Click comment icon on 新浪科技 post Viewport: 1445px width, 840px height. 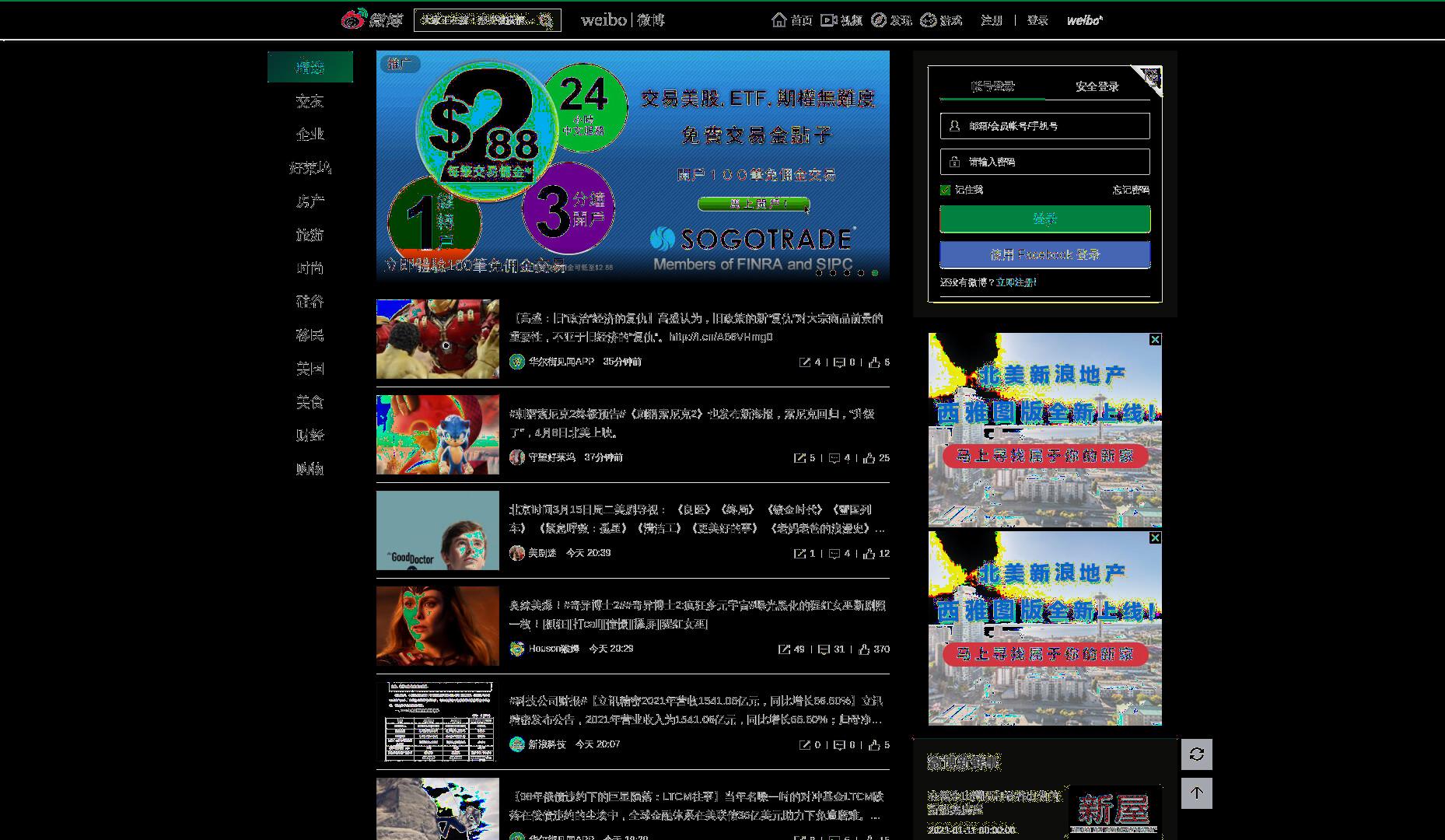click(839, 745)
